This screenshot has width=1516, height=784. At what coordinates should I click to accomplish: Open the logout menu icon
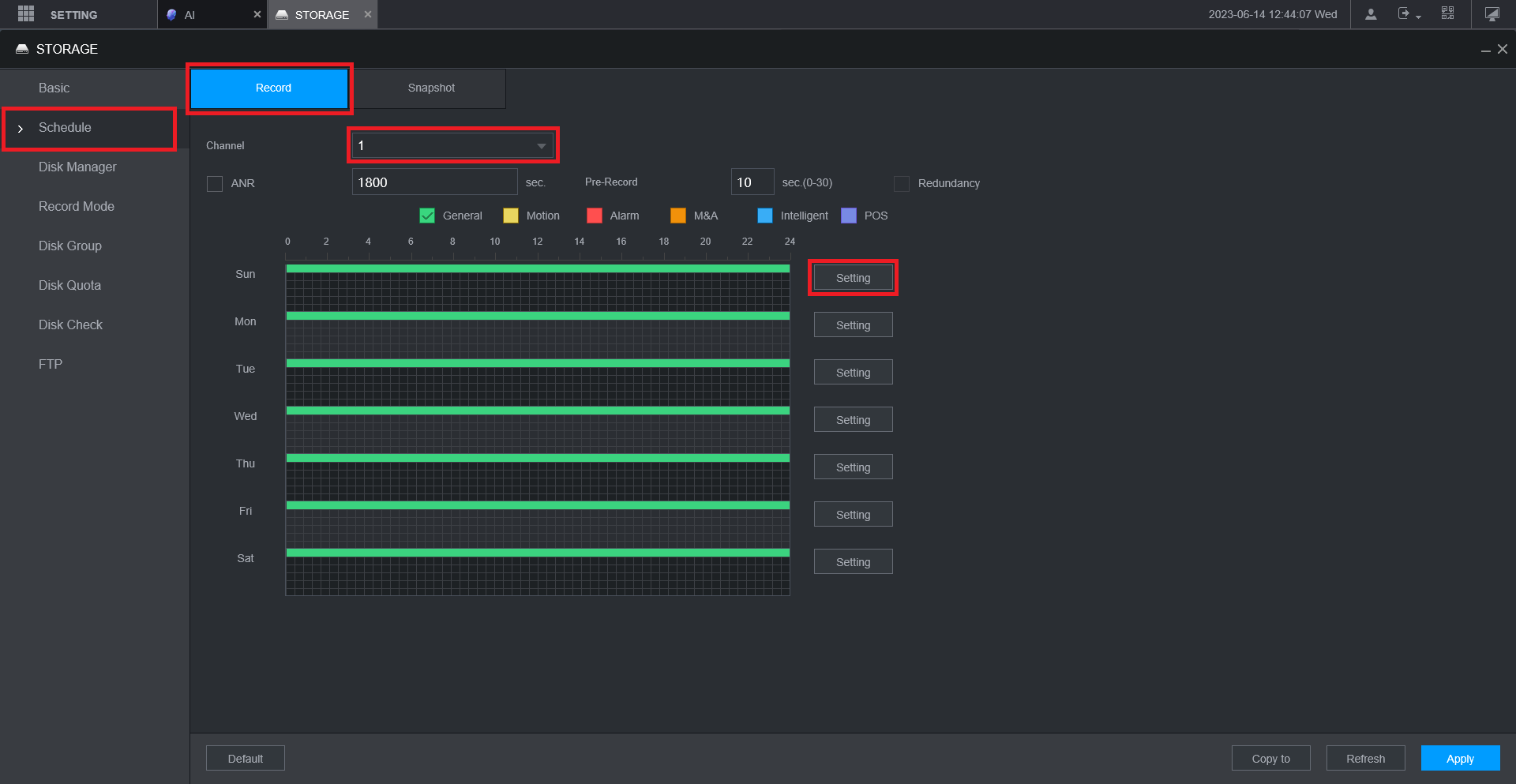(x=1409, y=14)
